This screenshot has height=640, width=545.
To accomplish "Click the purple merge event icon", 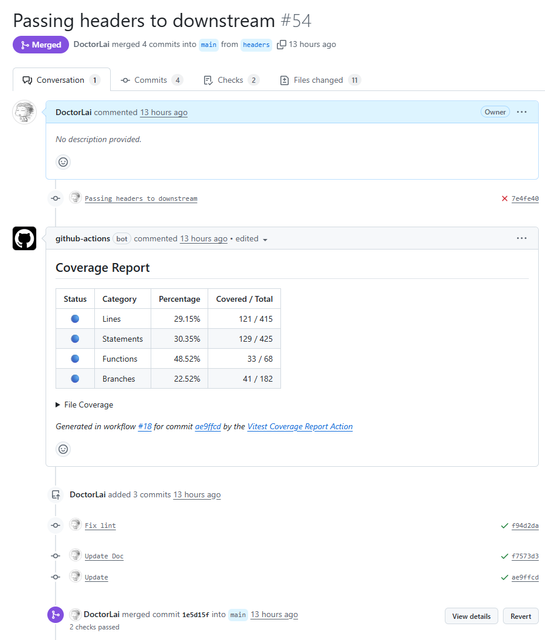I will [x=56, y=615].
